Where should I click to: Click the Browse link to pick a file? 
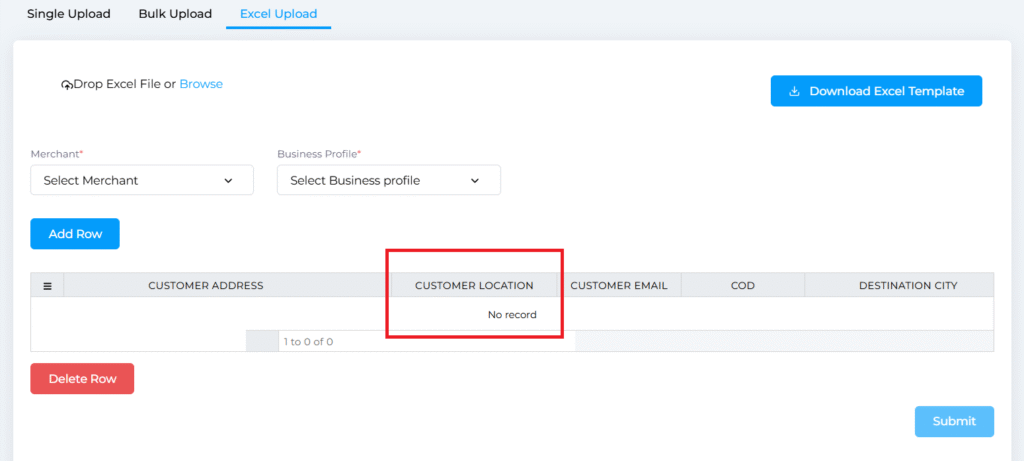(x=201, y=84)
